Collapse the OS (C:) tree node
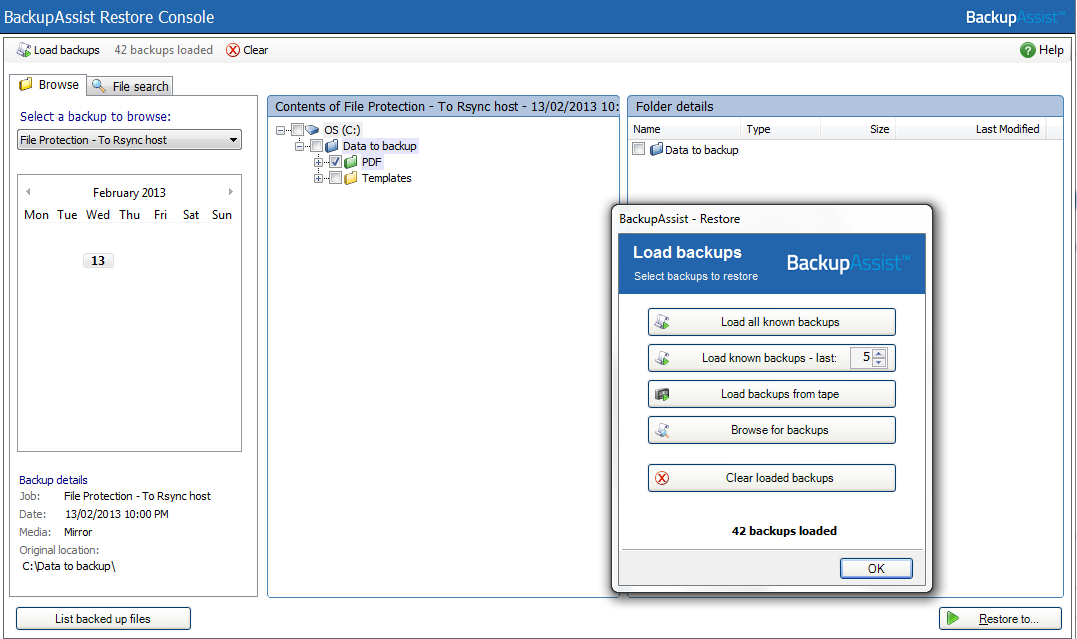1077x639 pixels. (x=280, y=130)
